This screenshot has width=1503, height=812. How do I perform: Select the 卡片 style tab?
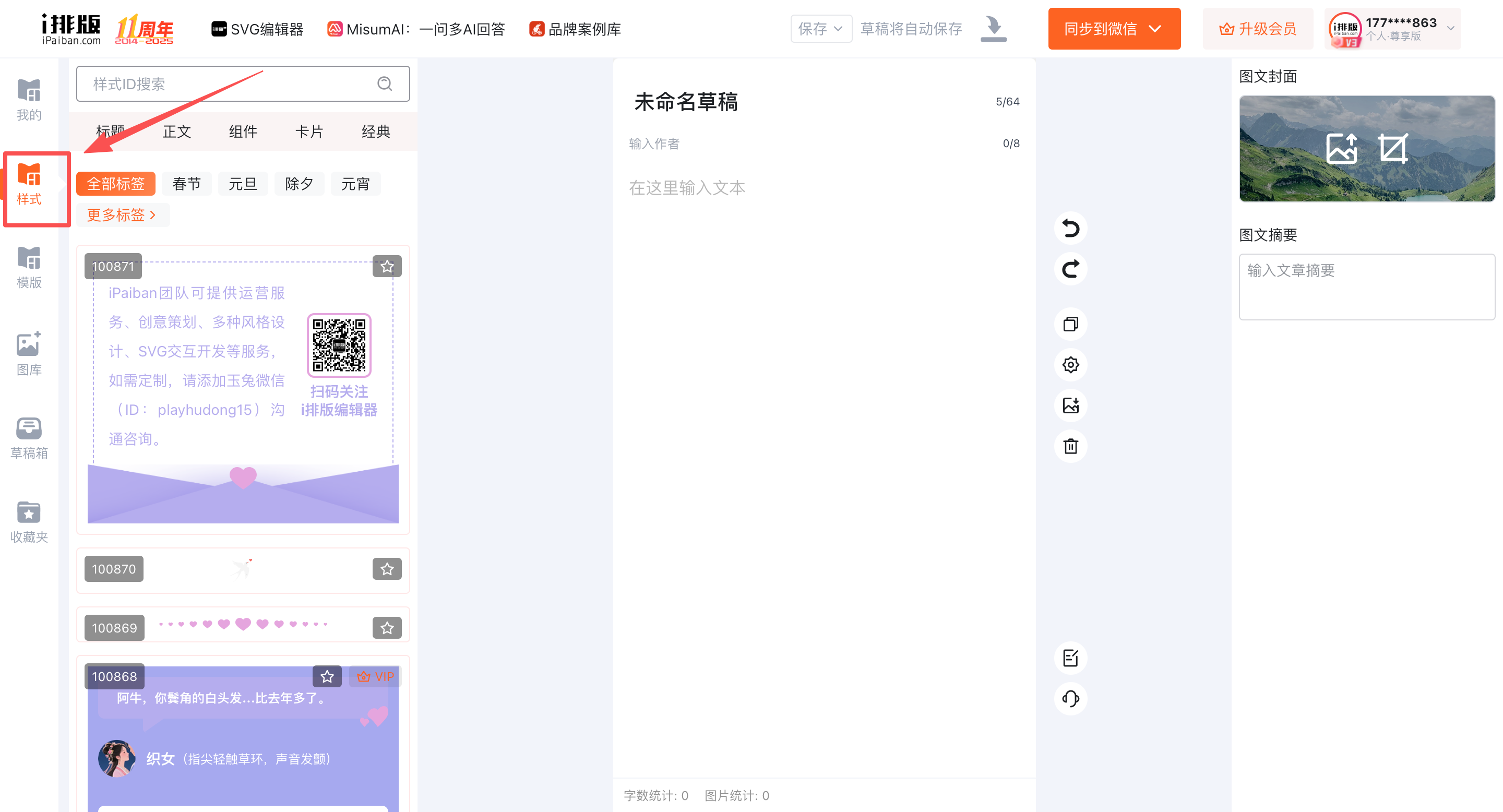(x=308, y=132)
